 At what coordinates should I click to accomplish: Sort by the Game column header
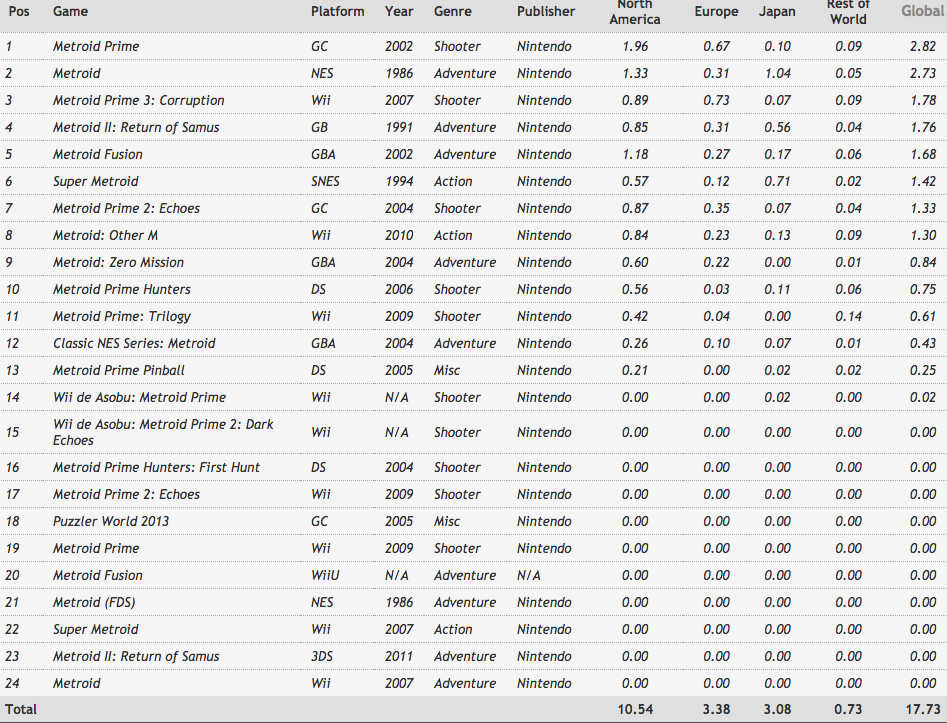click(70, 11)
